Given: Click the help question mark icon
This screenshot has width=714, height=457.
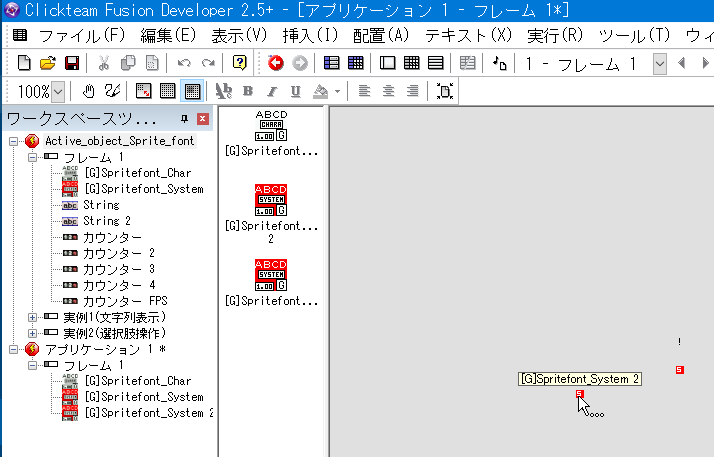Looking at the screenshot, I should point(239,63).
